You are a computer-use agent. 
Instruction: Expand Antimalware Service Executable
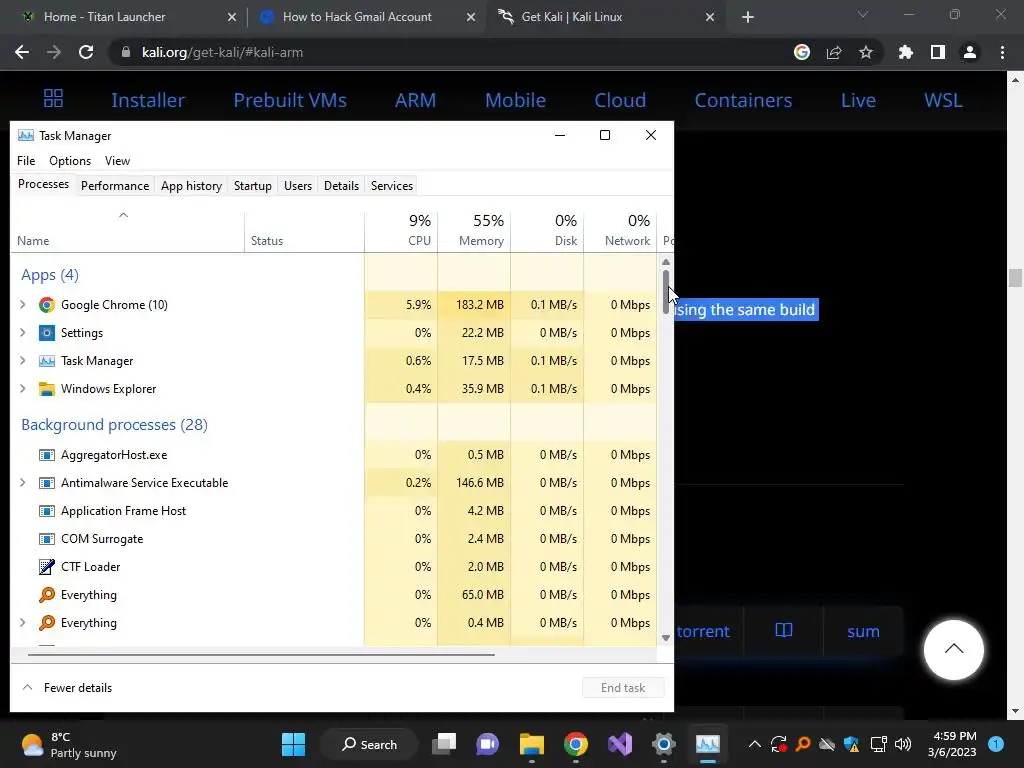point(23,483)
